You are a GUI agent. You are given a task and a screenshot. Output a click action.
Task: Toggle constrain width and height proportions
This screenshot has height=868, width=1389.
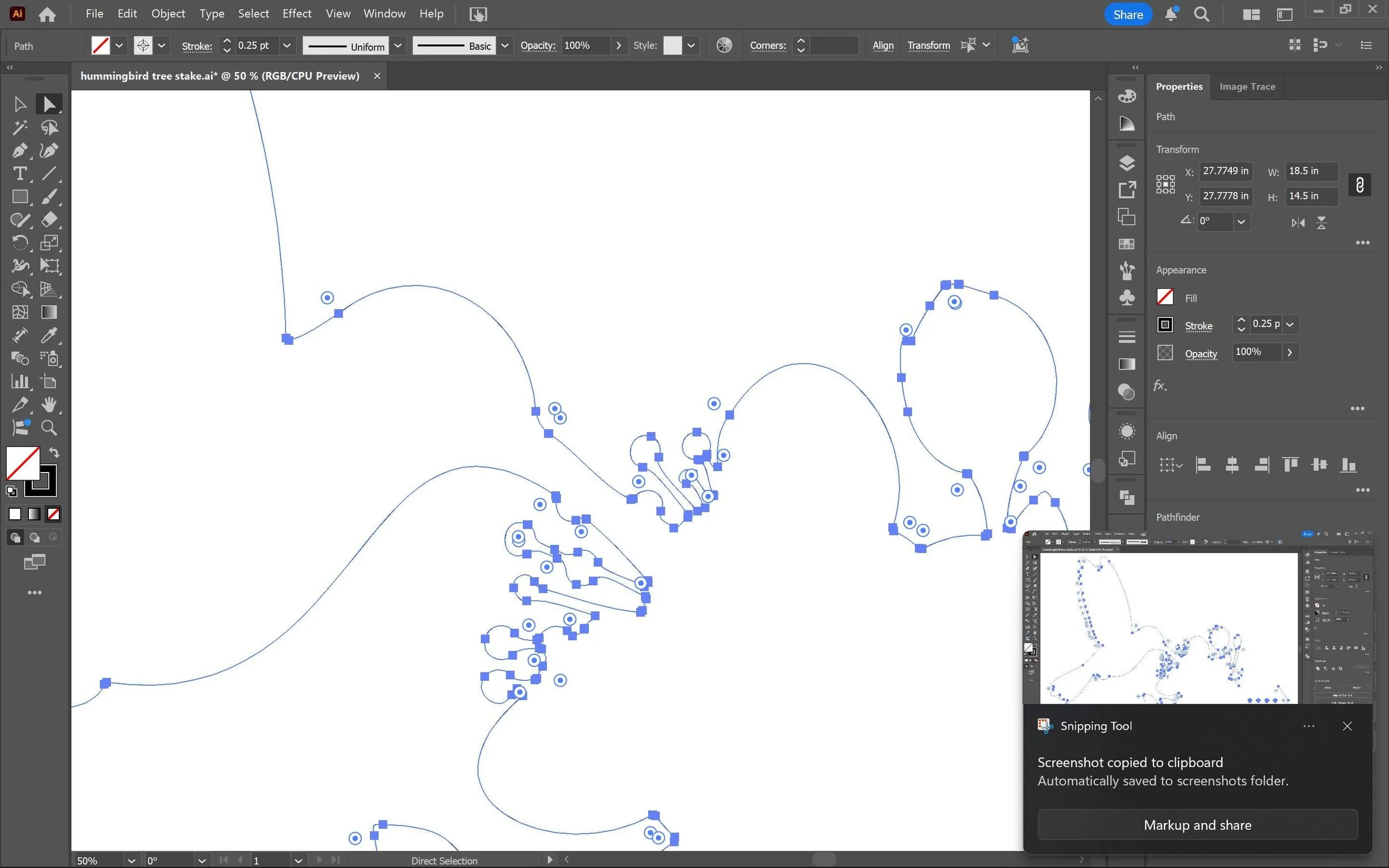pos(1359,185)
